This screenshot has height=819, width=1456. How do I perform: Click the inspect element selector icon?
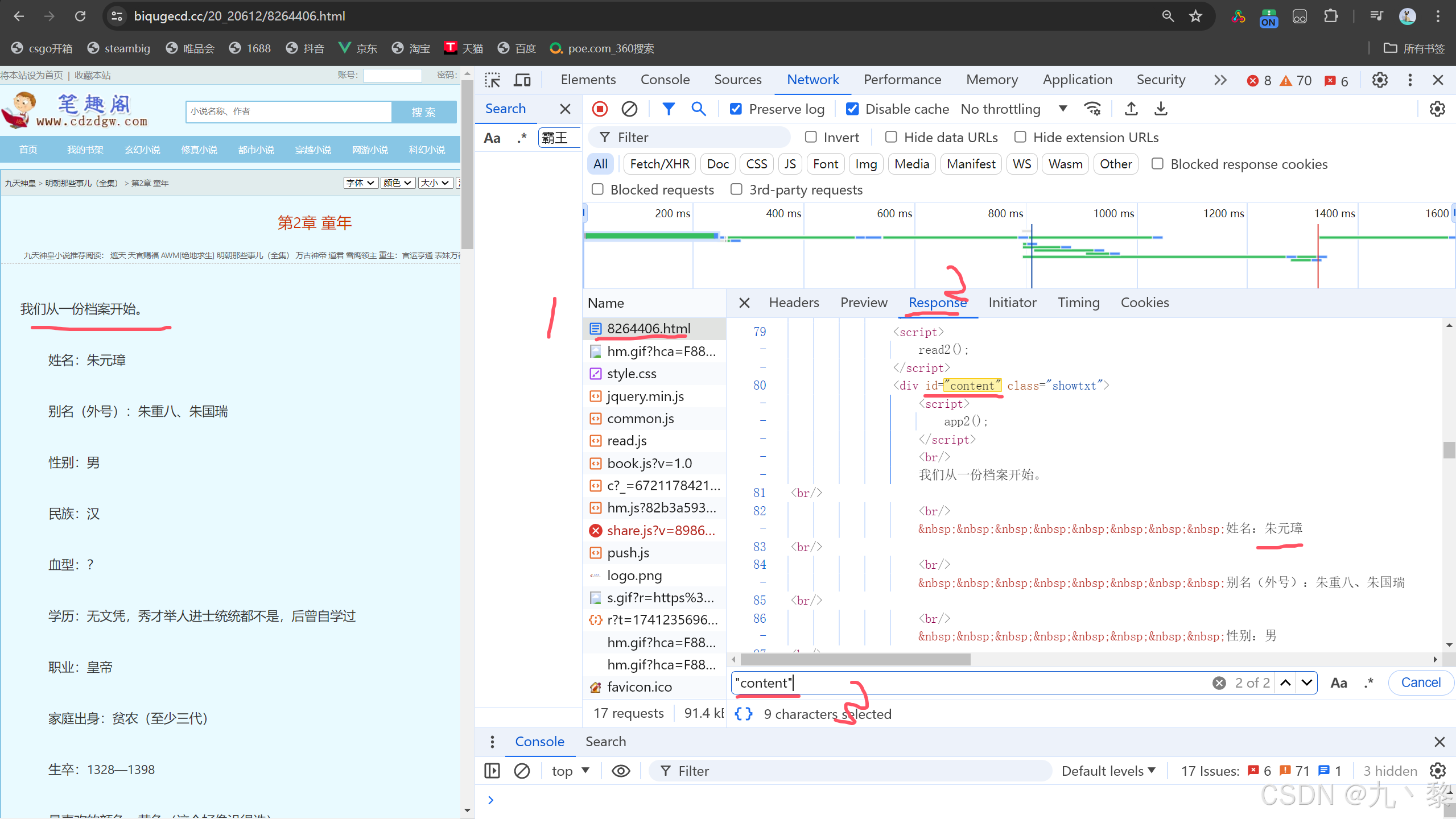tap(492, 80)
